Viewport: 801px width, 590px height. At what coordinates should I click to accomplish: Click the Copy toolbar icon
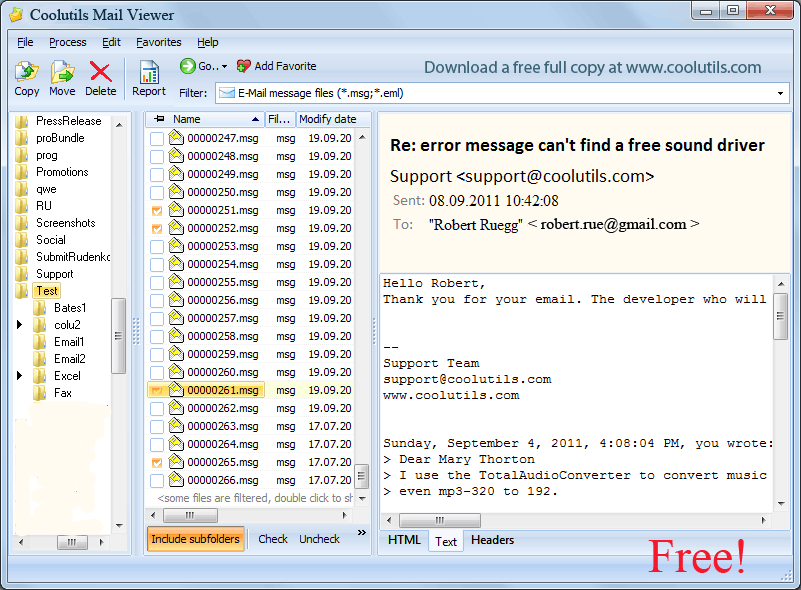click(27, 72)
